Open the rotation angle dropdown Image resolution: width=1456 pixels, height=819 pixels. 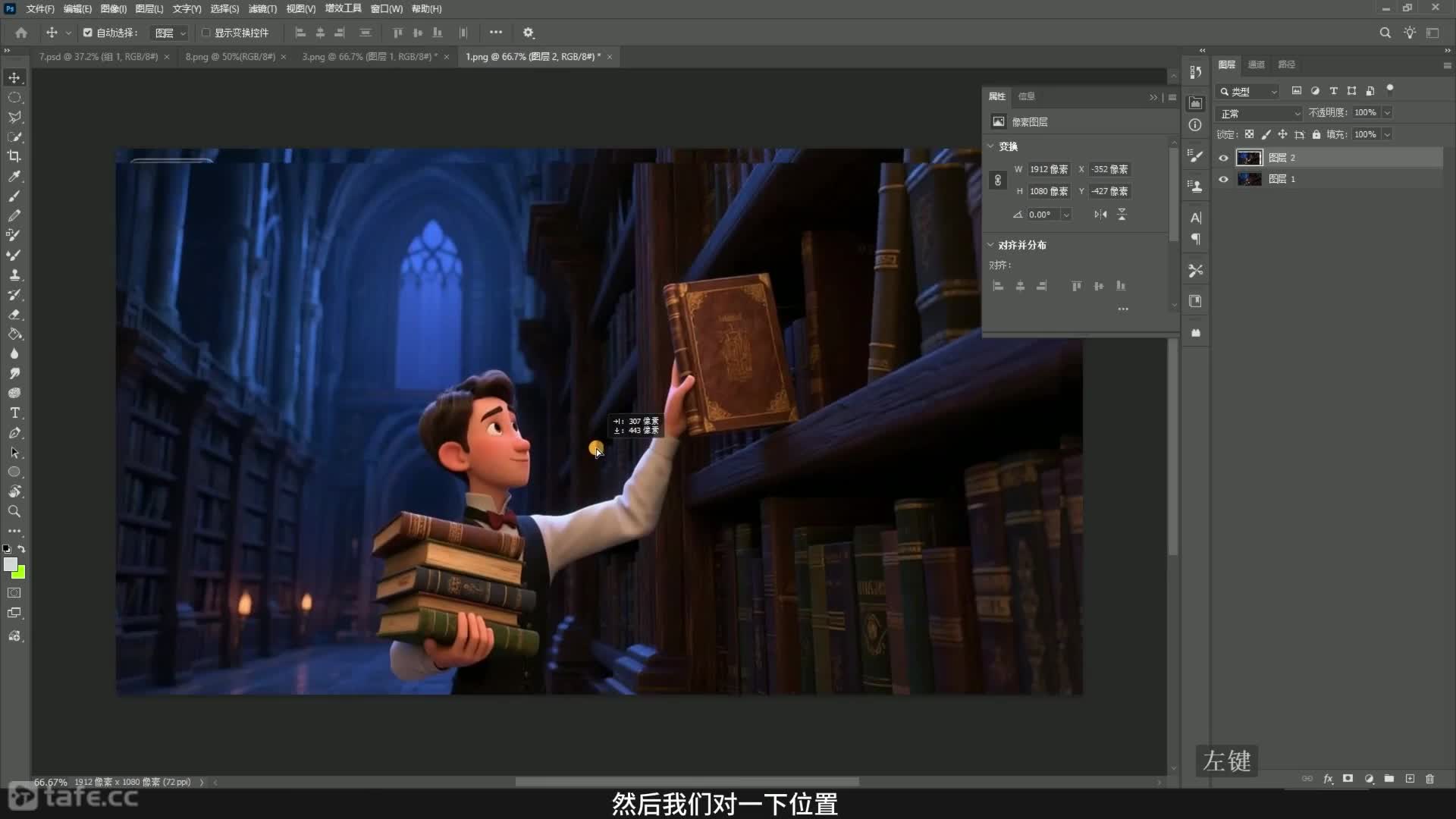[1066, 215]
